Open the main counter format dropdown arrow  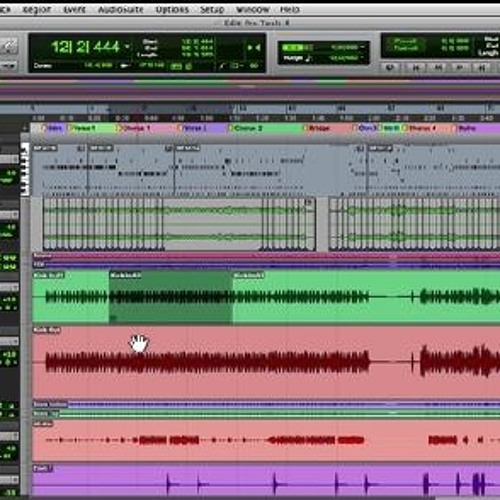[127, 47]
